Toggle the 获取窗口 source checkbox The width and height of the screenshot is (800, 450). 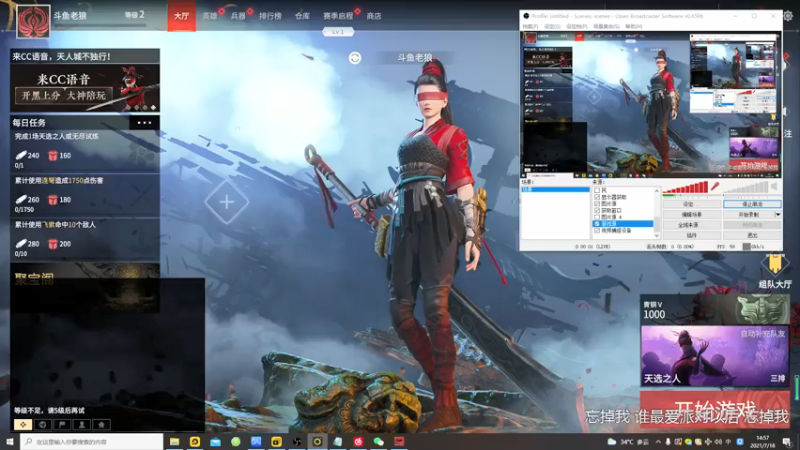click(x=597, y=210)
